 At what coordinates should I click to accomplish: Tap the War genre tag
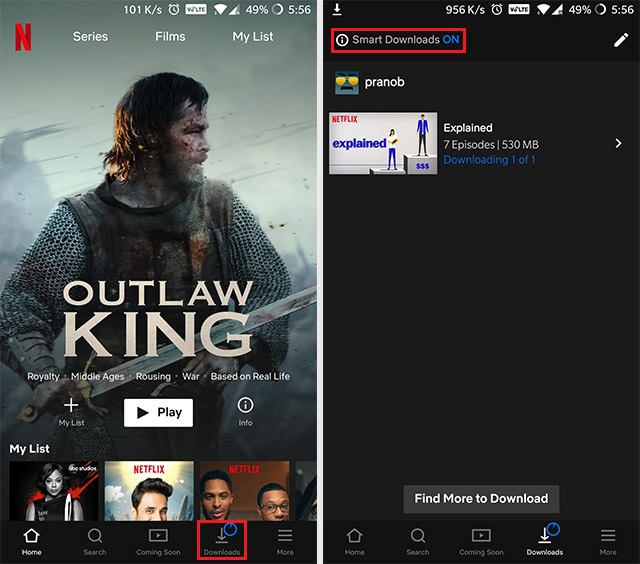[x=191, y=376]
